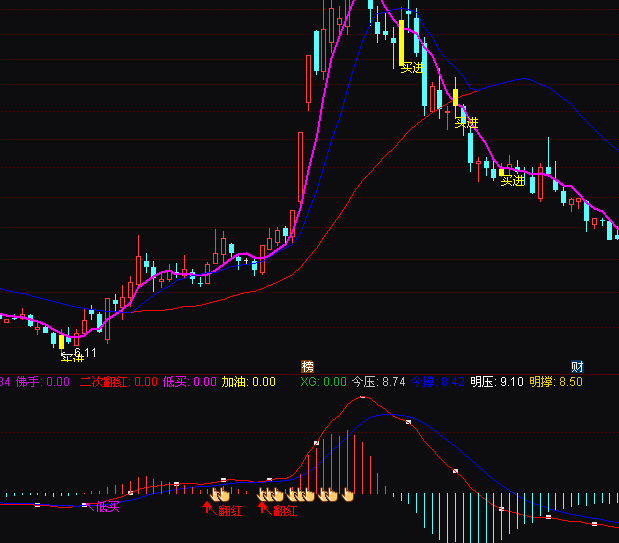Select the 明压 9.10 value label
The height and width of the screenshot is (543, 619).
pyautogui.click(x=497, y=381)
